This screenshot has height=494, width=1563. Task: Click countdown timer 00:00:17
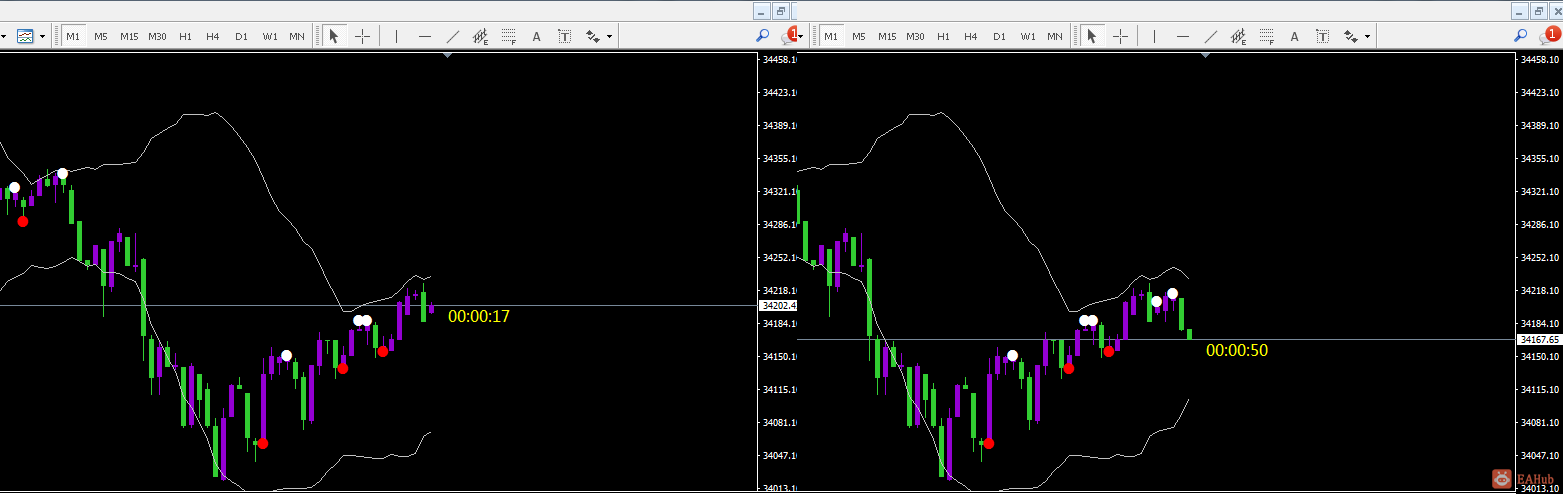tap(479, 316)
